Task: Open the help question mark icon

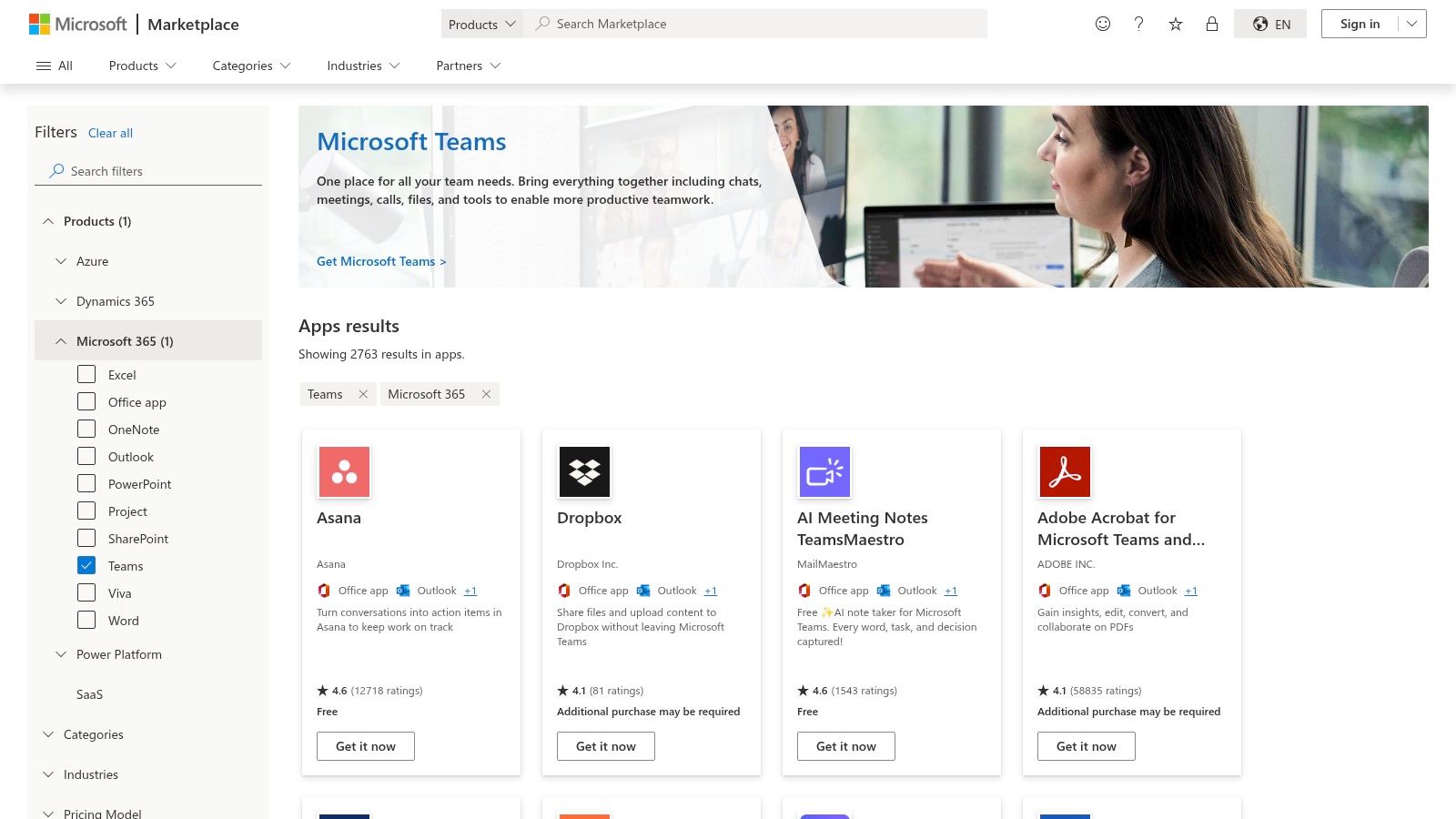Action: [1138, 24]
